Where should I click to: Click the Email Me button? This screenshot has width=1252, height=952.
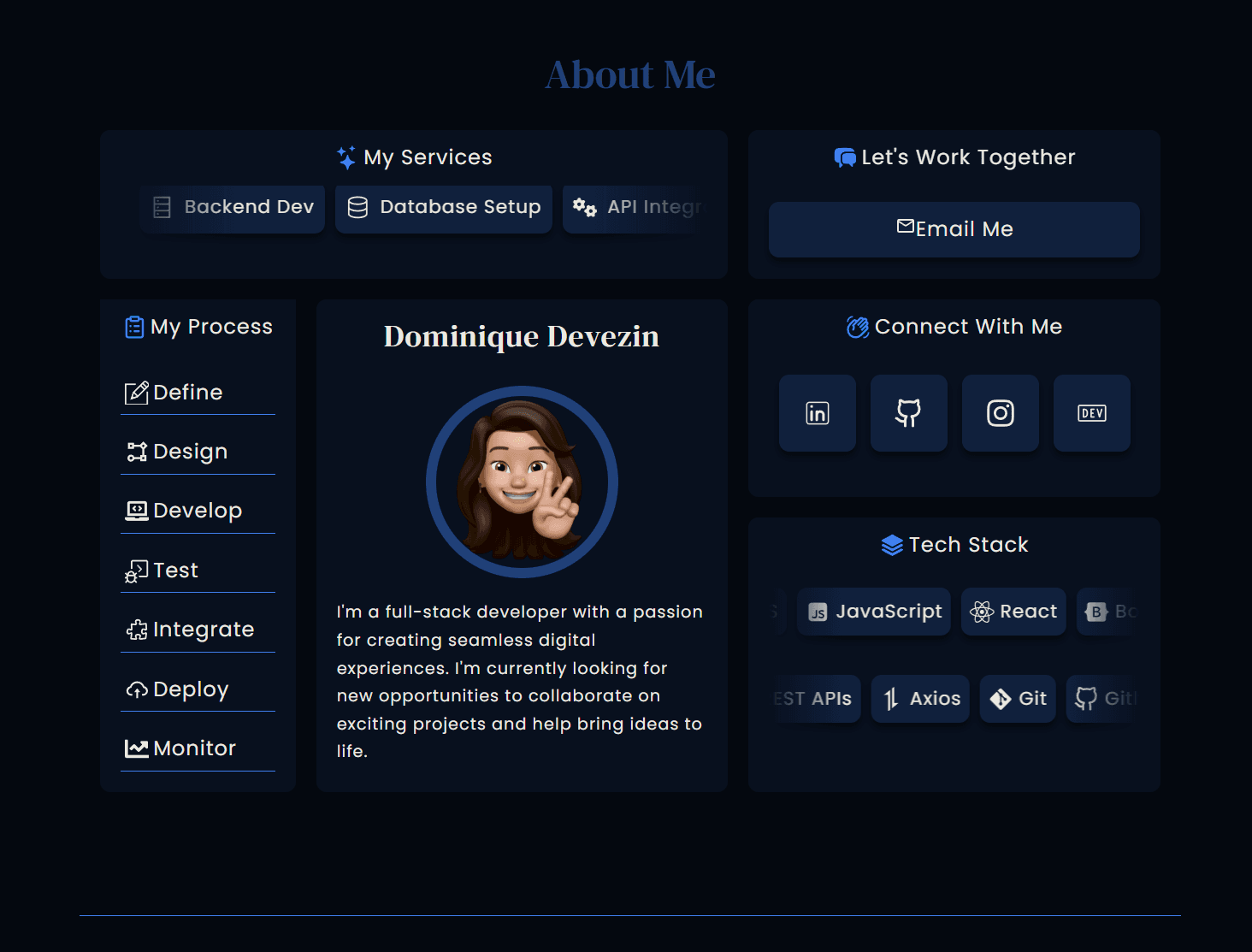pos(954,228)
